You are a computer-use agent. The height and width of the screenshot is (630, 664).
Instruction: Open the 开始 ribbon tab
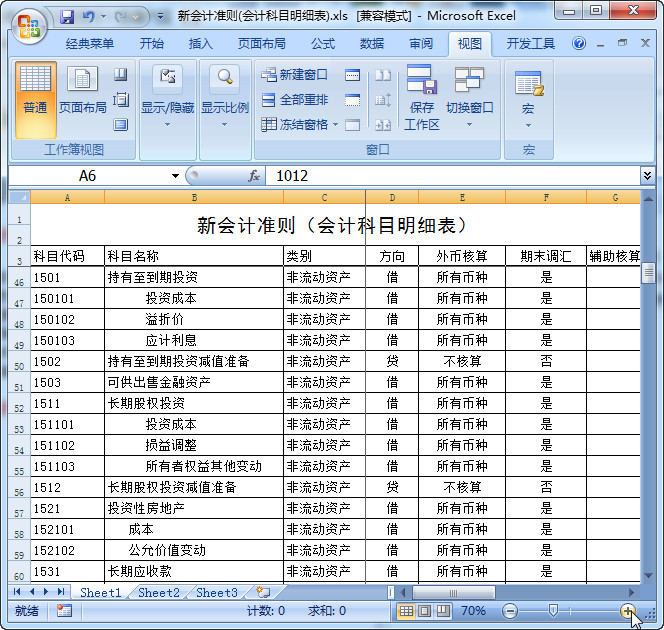(x=152, y=44)
